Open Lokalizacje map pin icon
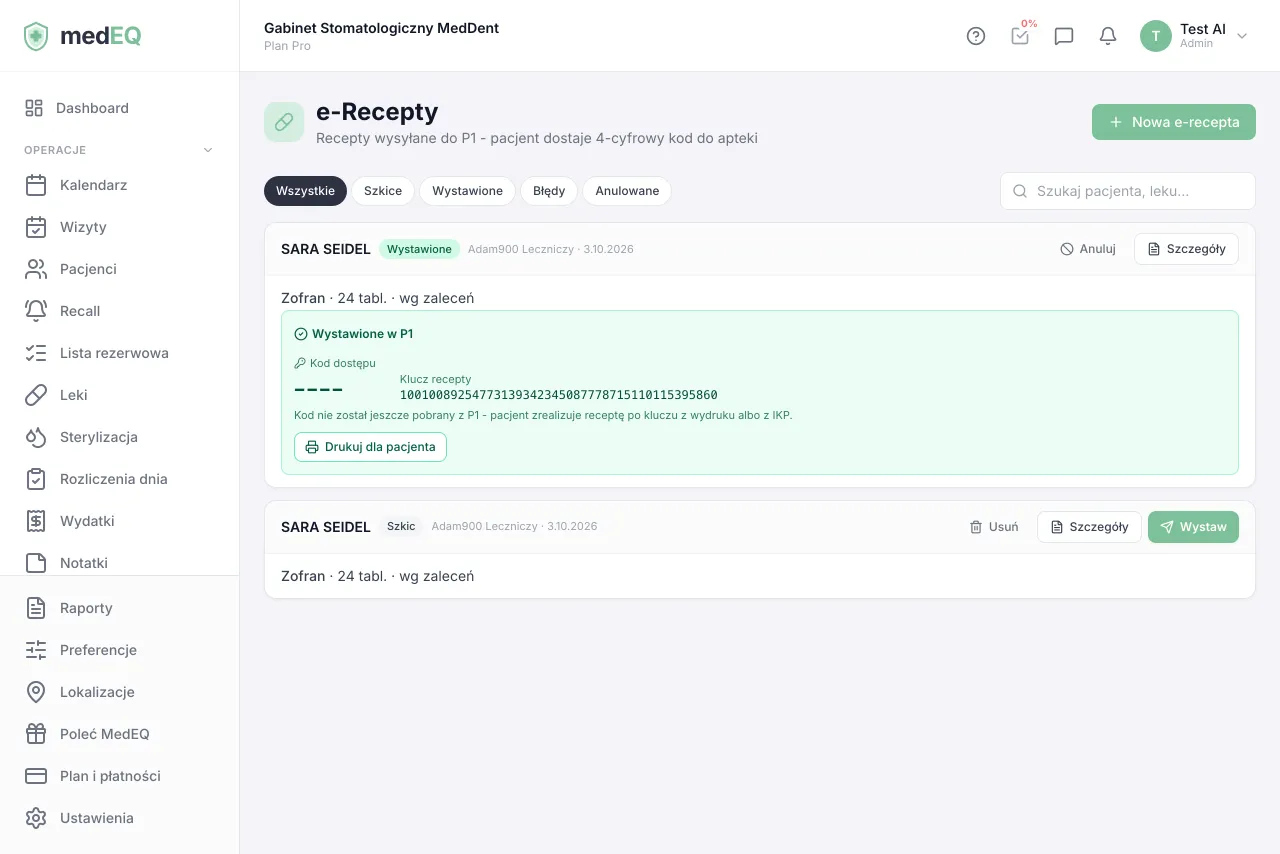The image size is (1280, 854). 36,692
